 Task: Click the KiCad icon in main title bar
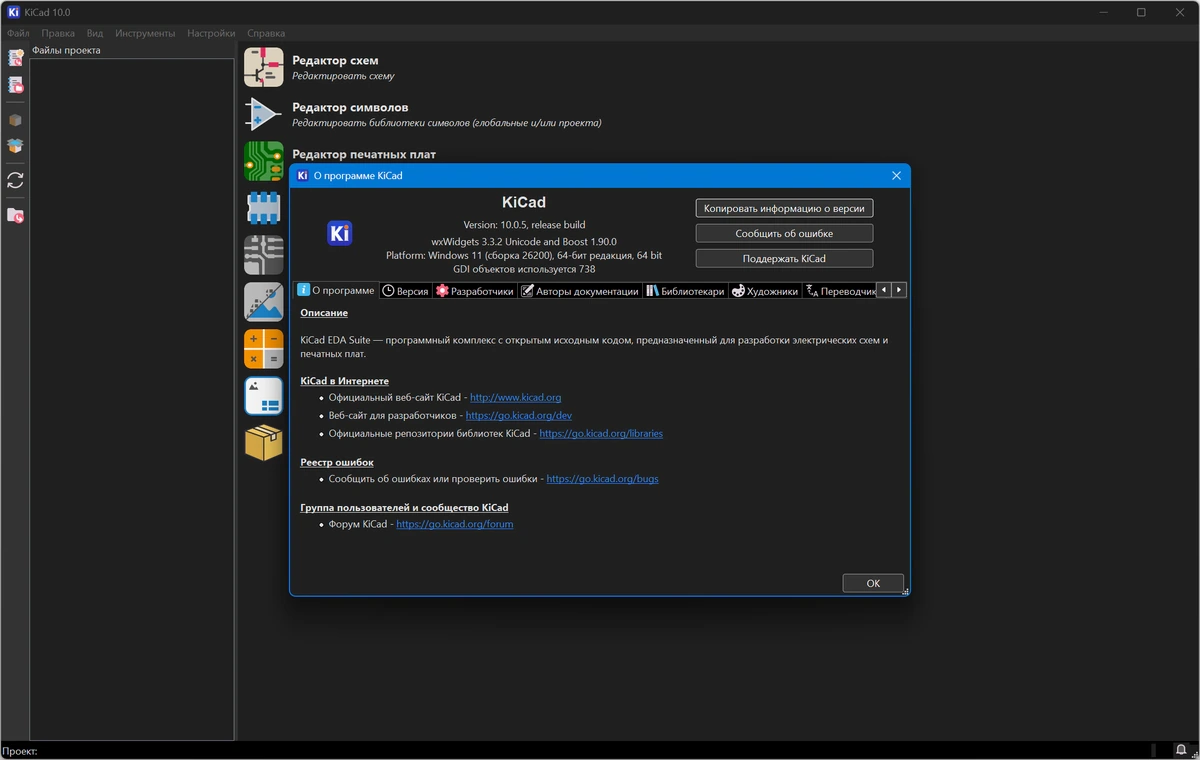(13, 12)
